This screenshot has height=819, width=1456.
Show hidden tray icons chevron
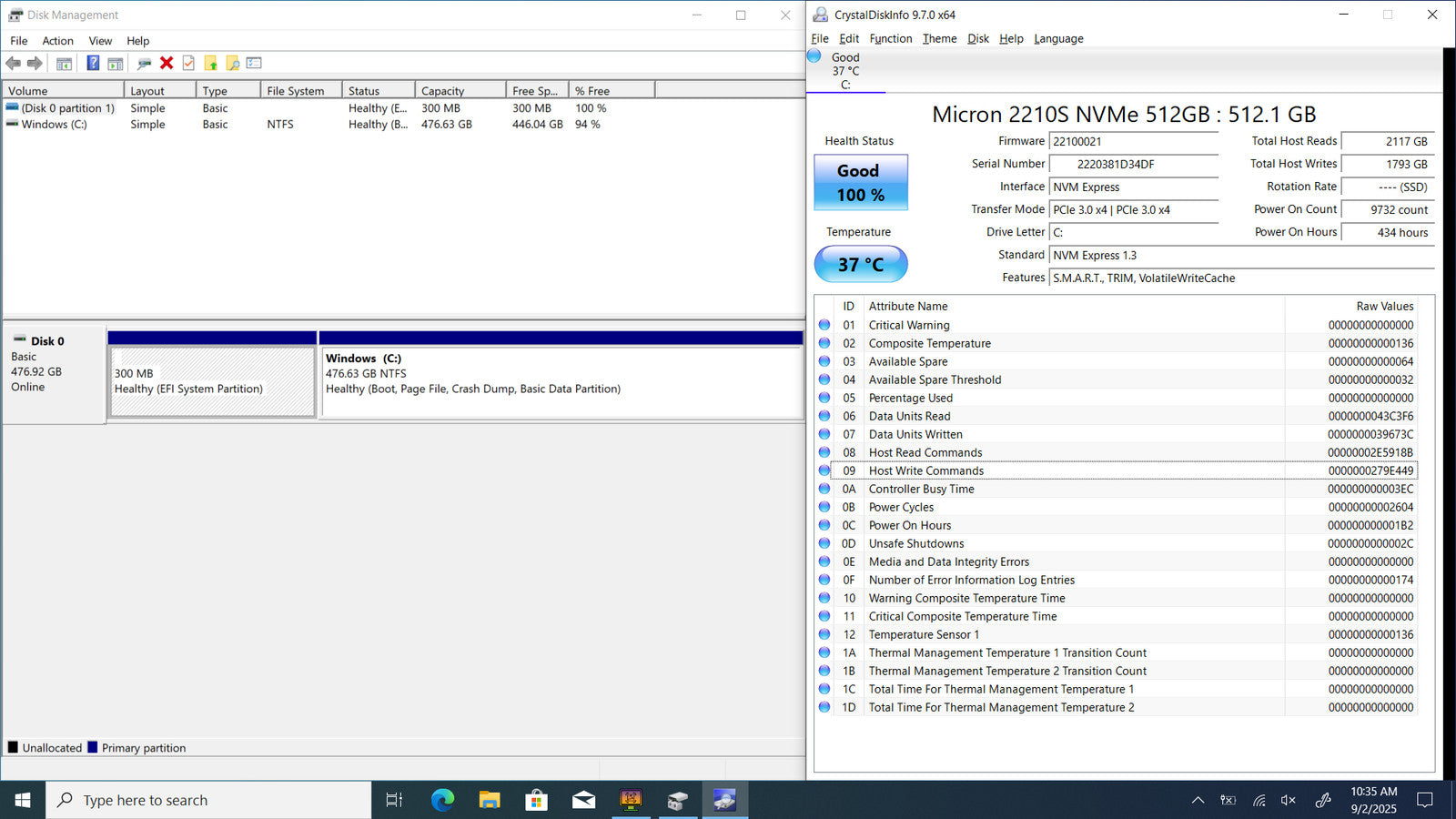1198,800
